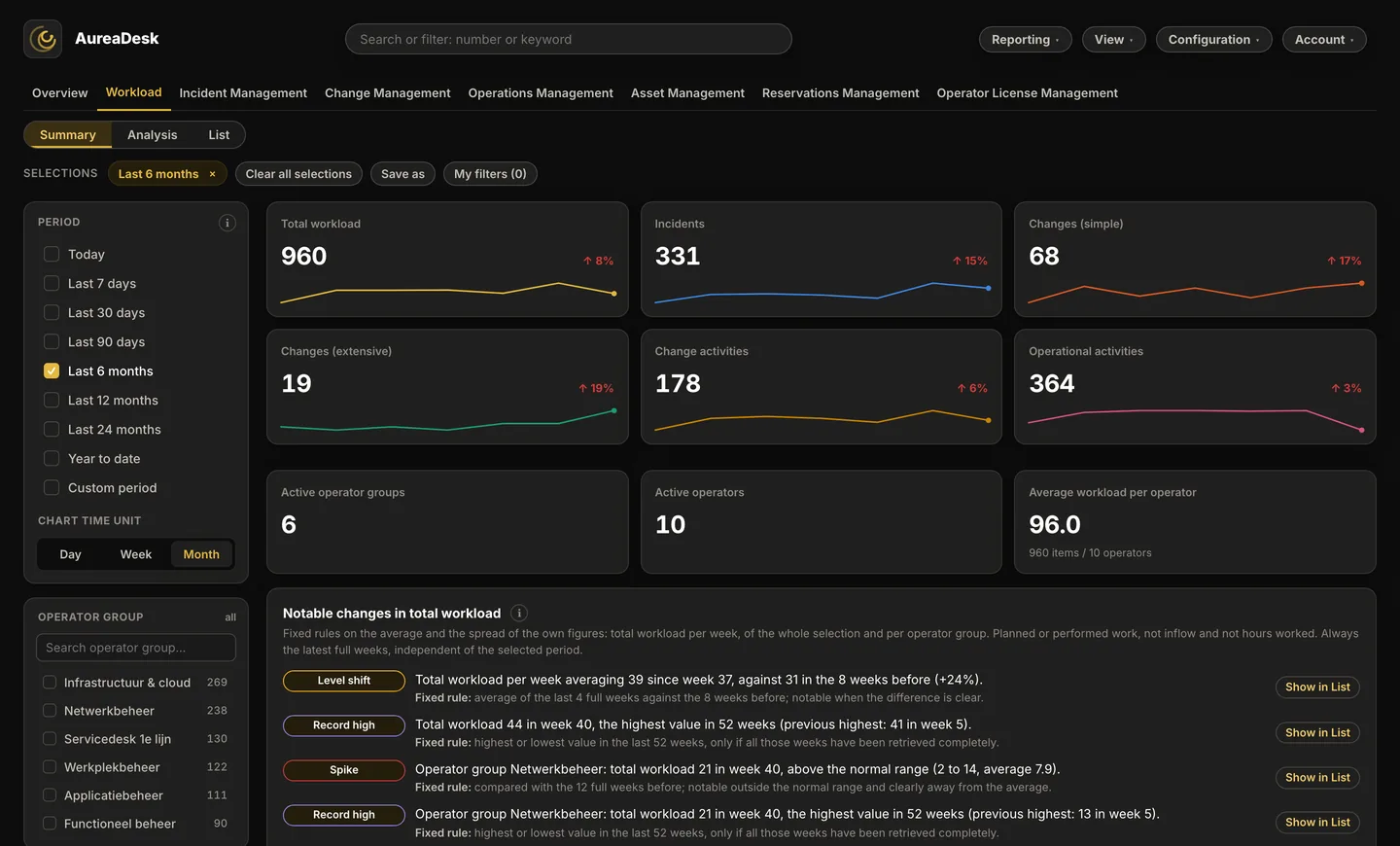Show the Spike change in List
The width and height of the screenshot is (1400, 846).
coord(1317,778)
